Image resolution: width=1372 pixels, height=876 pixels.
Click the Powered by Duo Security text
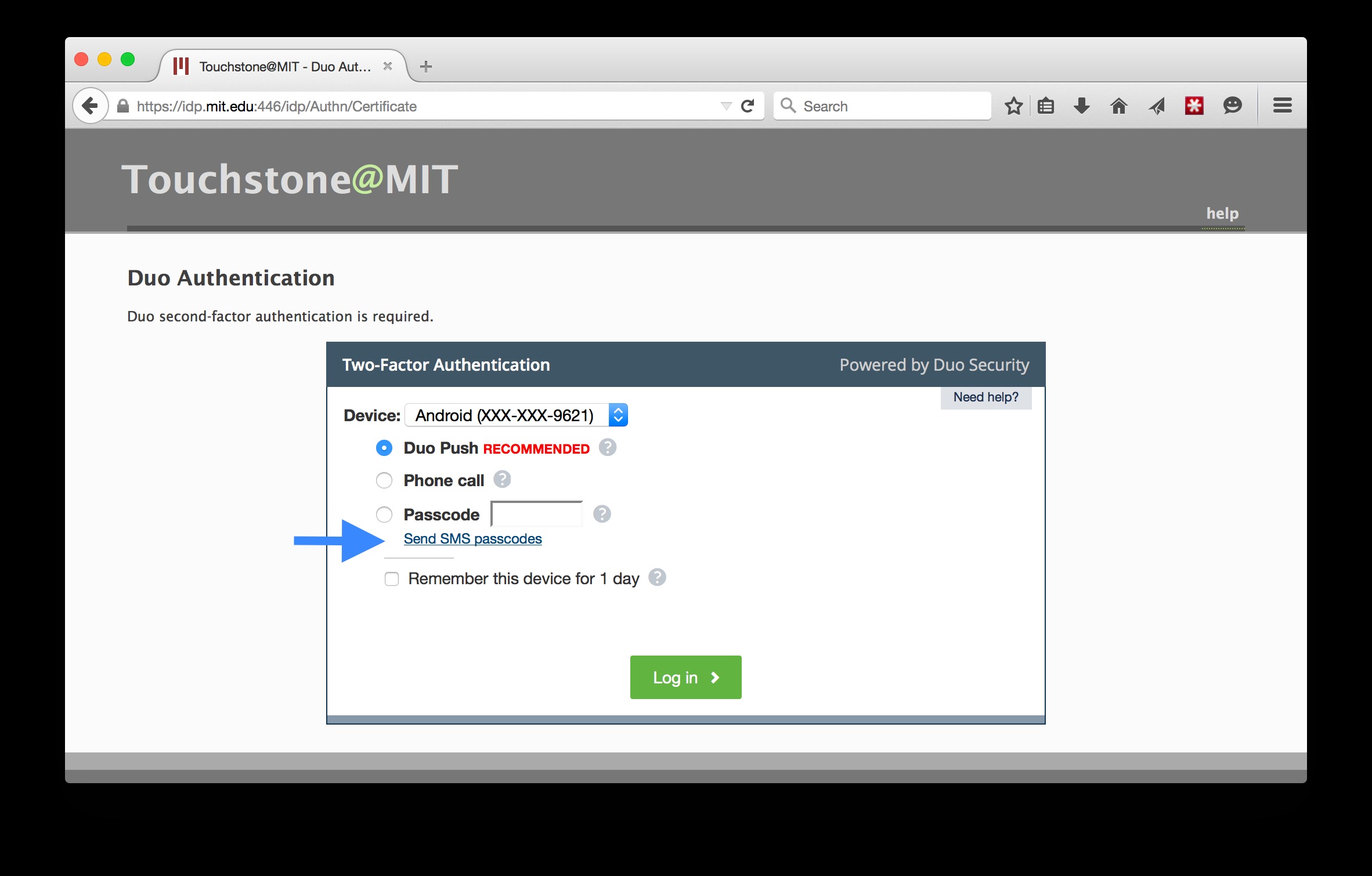click(934, 365)
